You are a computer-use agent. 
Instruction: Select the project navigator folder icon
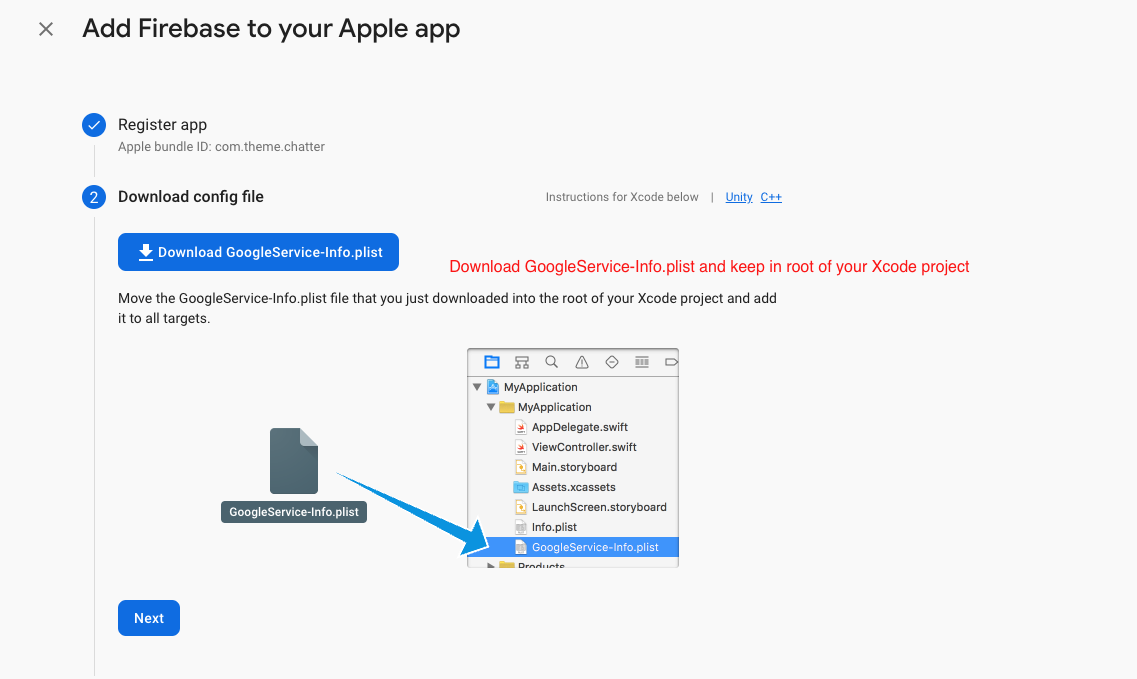pyautogui.click(x=491, y=362)
